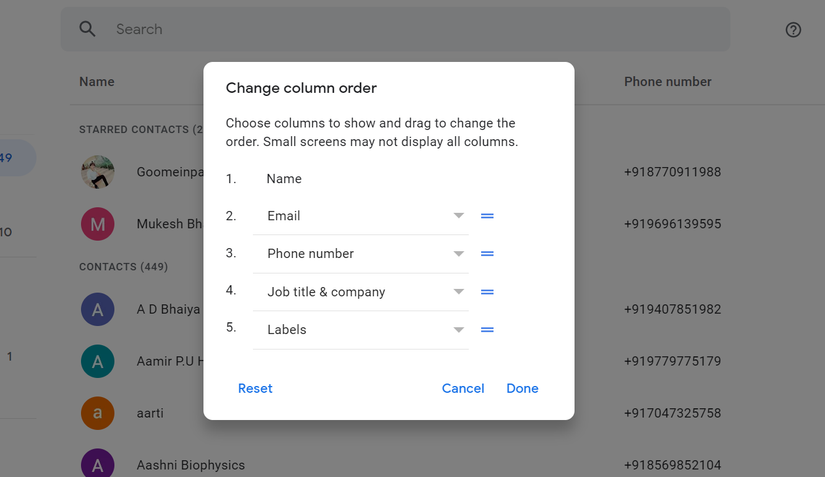Click the Phone number column header
This screenshot has width=825, height=477.
(x=668, y=82)
